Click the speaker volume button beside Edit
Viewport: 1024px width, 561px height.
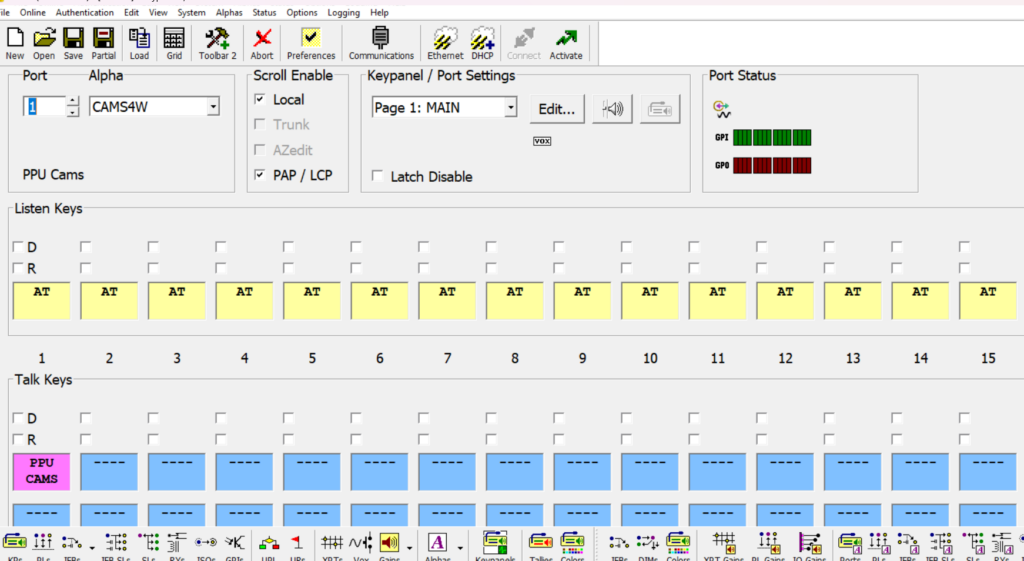pyautogui.click(x=612, y=109)
